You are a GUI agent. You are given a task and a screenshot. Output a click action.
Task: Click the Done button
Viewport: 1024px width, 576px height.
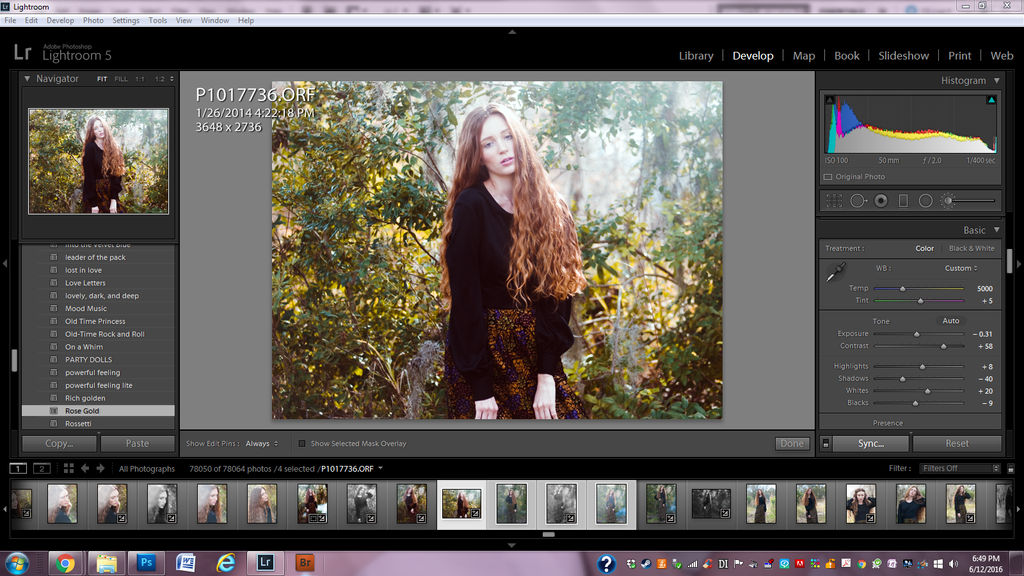pos(792,443)
